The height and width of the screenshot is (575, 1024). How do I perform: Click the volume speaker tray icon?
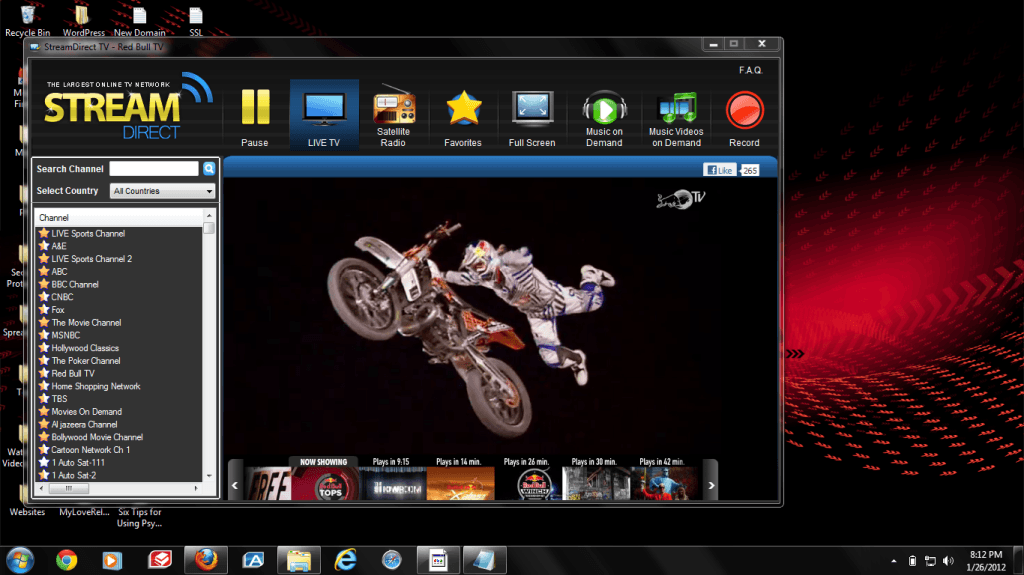coord(948,561)
